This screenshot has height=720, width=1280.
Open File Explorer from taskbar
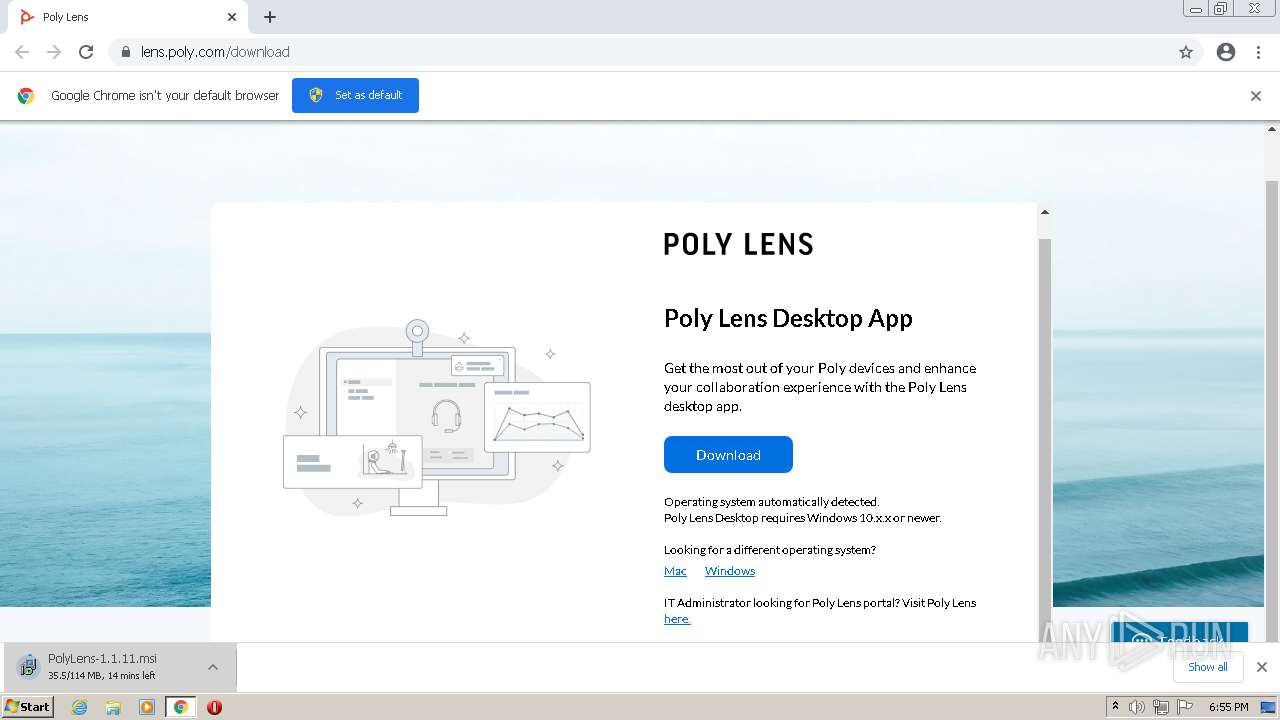coord(113,707)
